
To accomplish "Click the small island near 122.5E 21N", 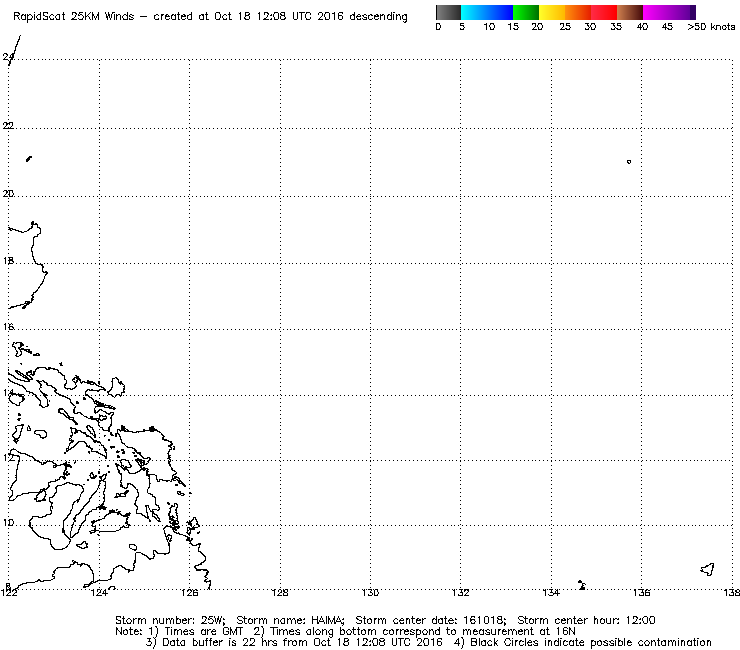I will pyautogui.click(x=29, y=159).
